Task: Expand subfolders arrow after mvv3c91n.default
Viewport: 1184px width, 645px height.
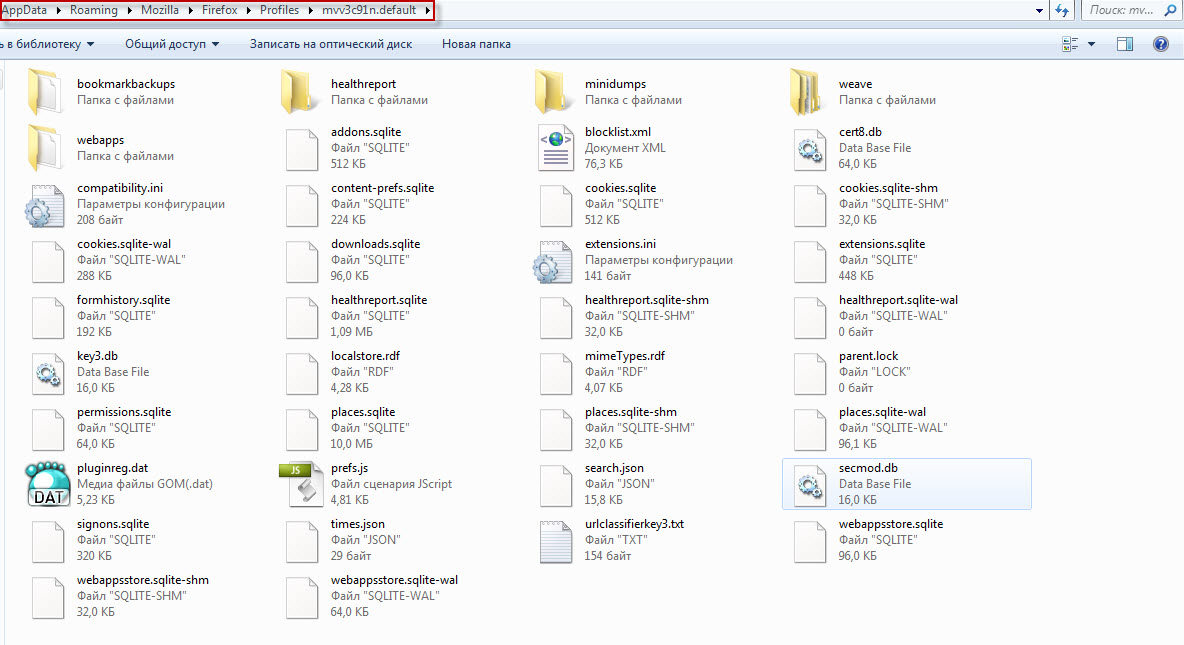Action: 427,11
